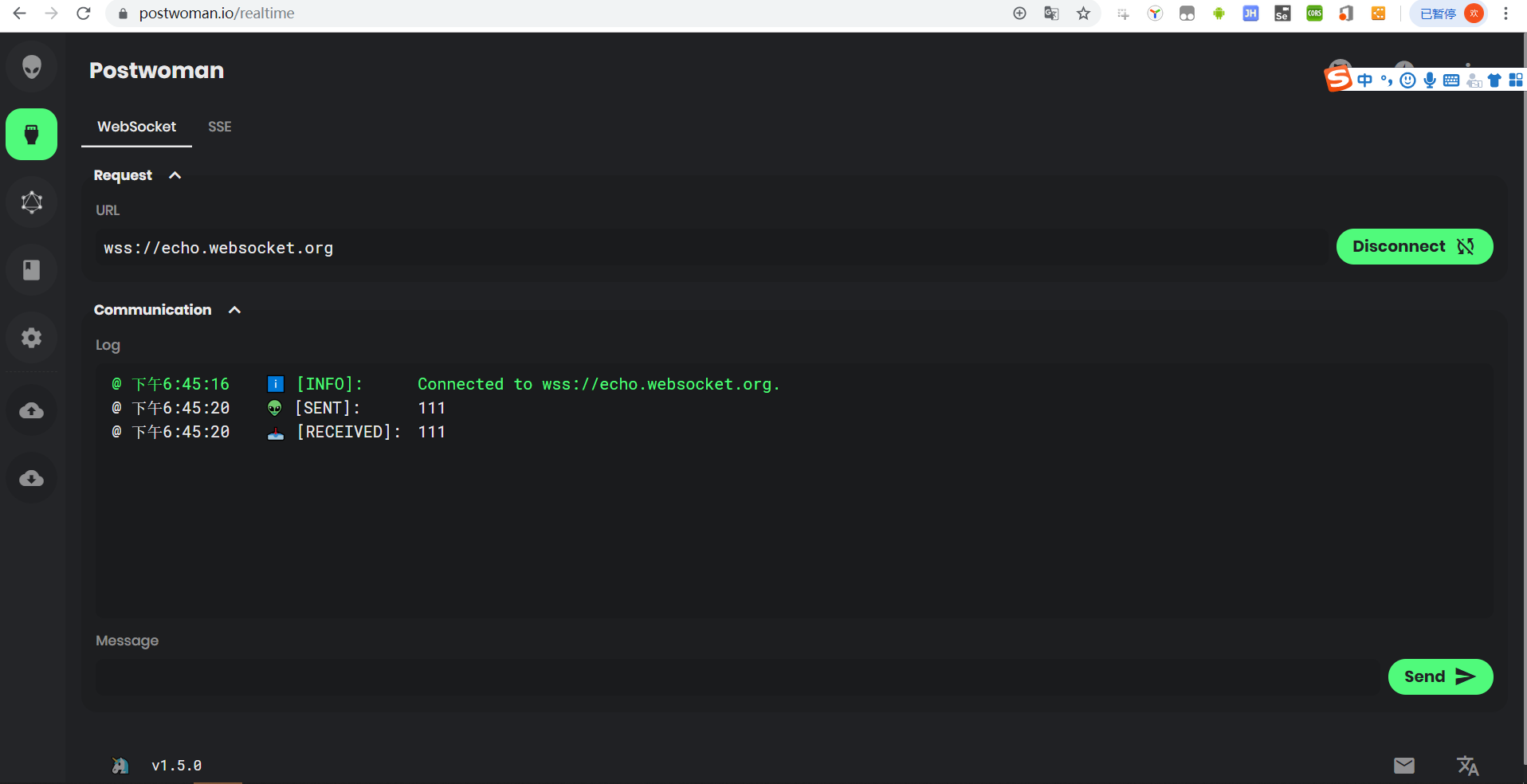Click the 下午6:45:16 timestamp

[x=180, y=384]
